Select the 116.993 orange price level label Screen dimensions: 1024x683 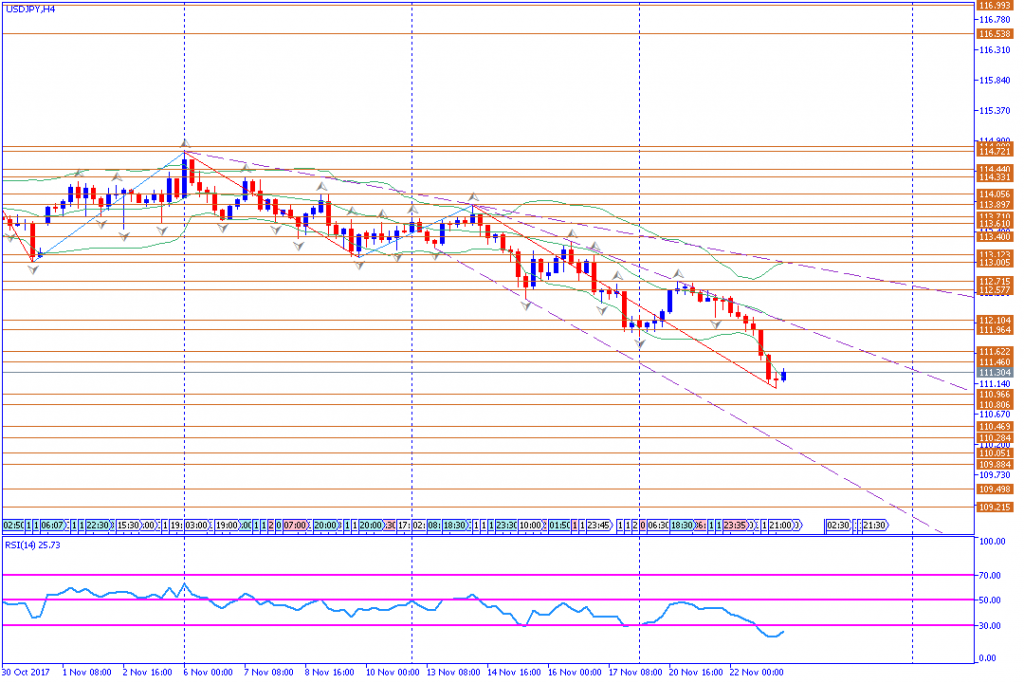point(992,5)
